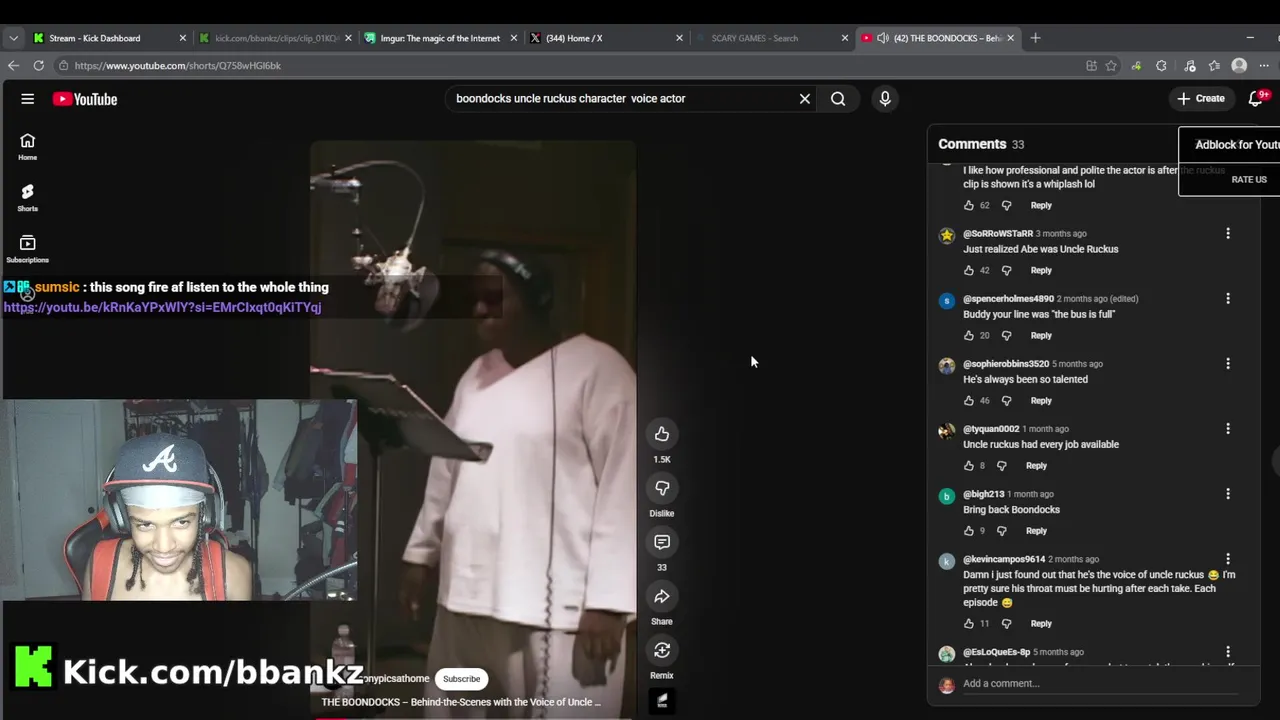Reply to the "Just realized Abe was Uncle Ruckus" comment
This screenshot has width=1280, height=720.
click(1041, 270)
